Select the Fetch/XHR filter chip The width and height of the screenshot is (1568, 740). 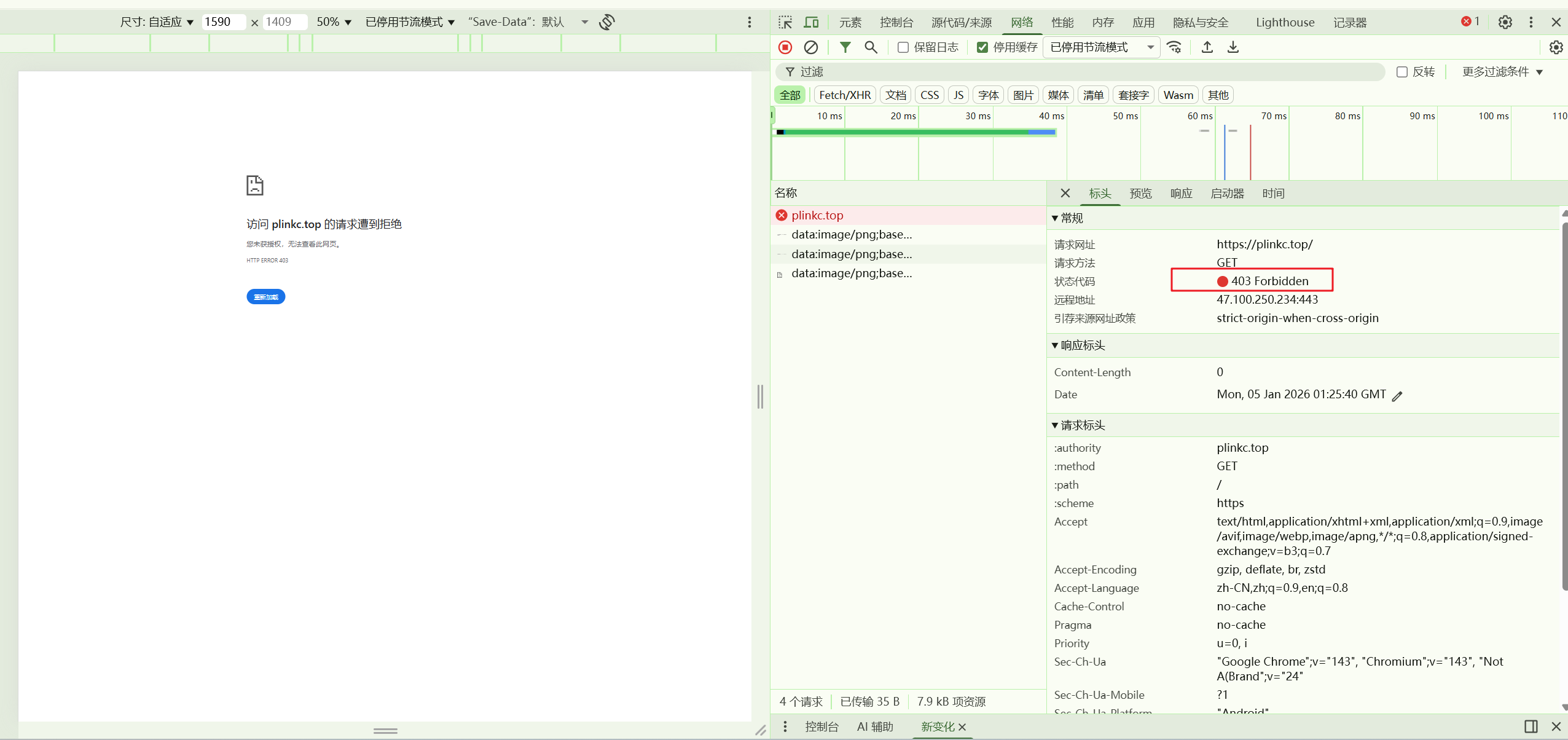click(x=845, y=95)
